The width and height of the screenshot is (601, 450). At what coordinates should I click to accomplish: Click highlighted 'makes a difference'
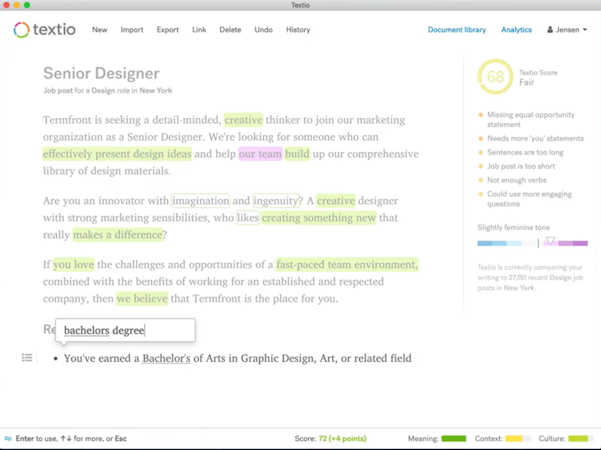[x=118, y=234]
